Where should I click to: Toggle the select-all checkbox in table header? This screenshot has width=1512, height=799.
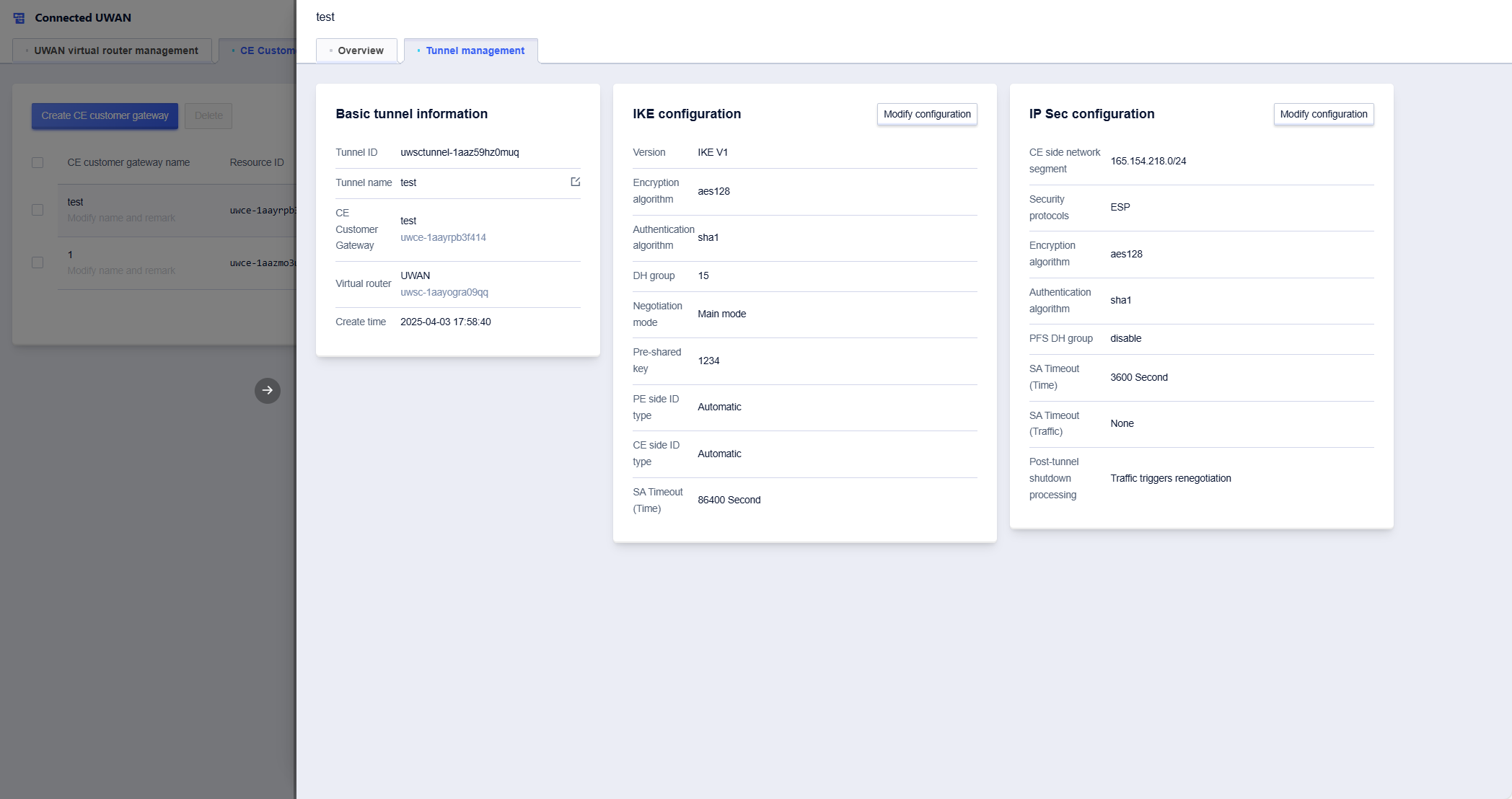[38, 163]
